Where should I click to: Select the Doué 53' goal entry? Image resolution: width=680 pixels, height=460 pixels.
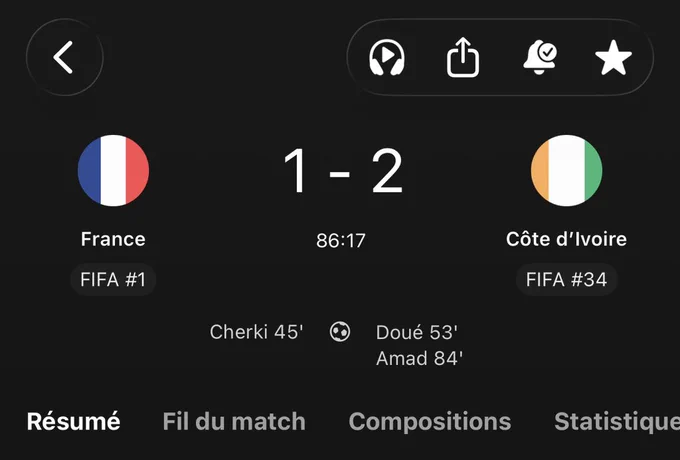pos(417,333)
